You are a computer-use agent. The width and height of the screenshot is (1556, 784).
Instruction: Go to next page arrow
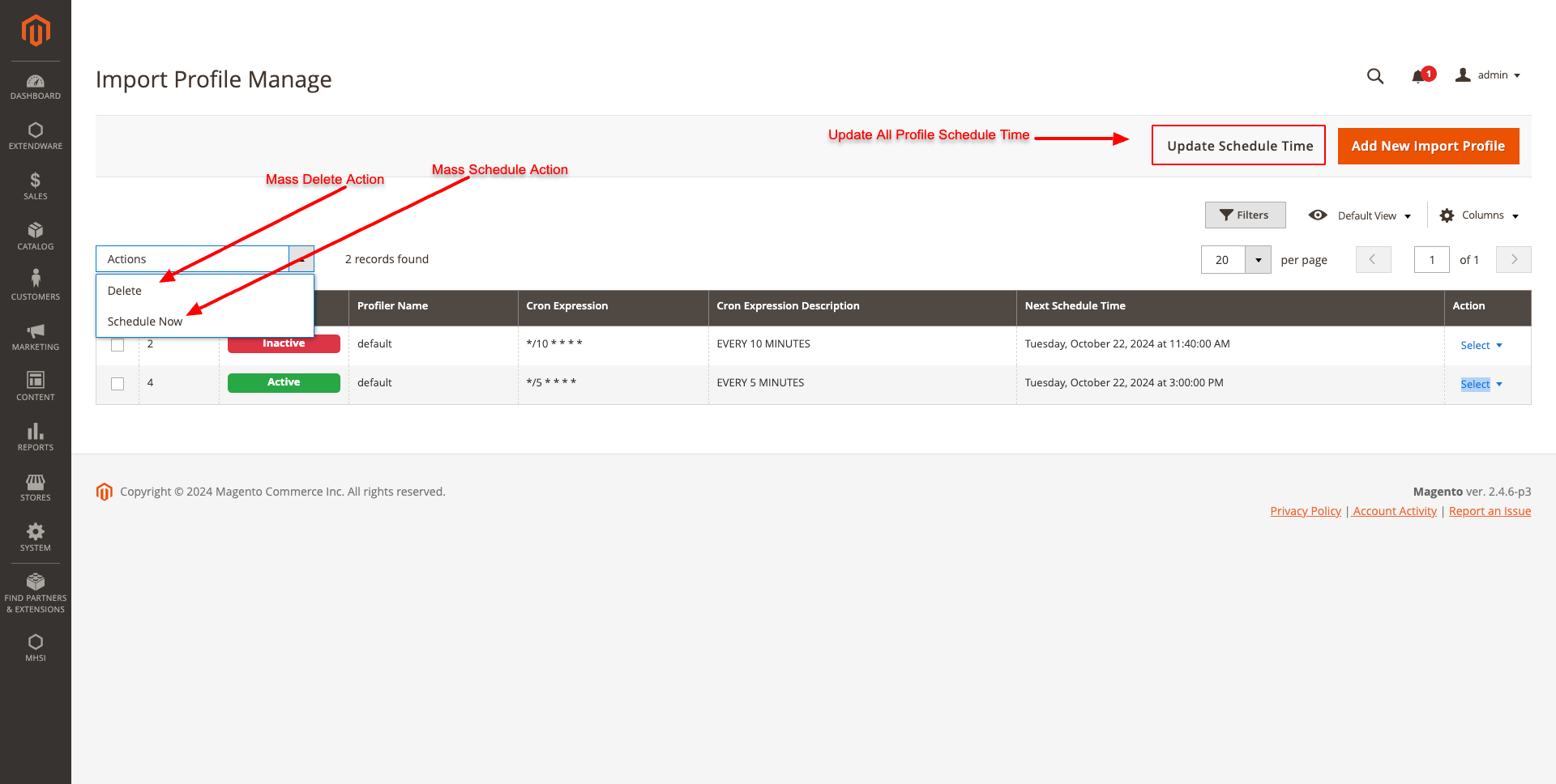pos(1514,260)
